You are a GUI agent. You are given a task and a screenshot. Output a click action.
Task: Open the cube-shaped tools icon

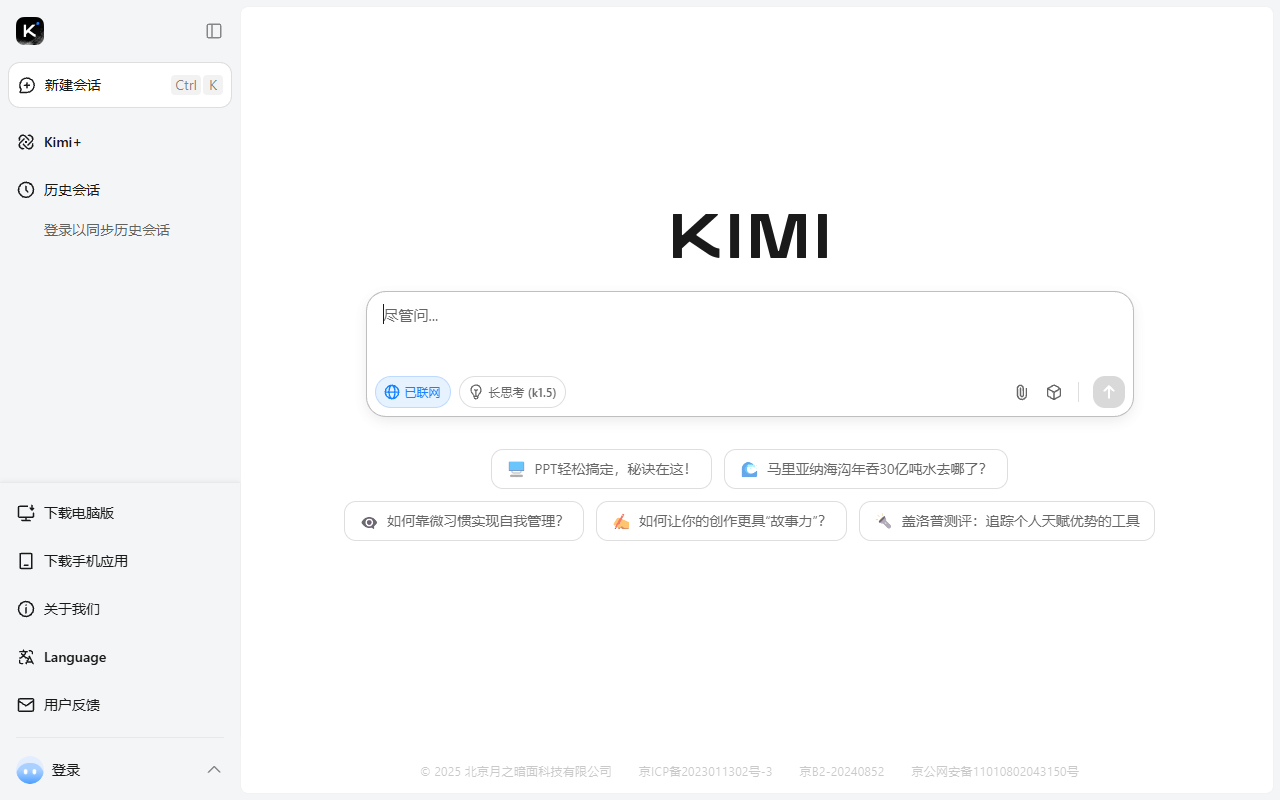[1054, 392]
